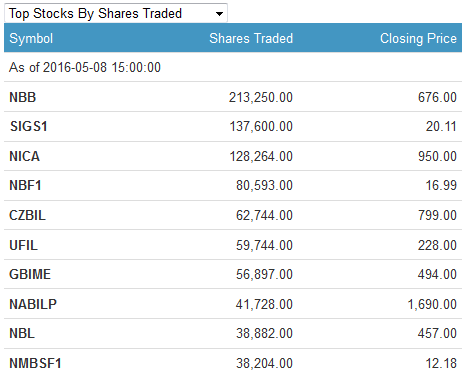Select the NBL stock symbol
The image size is (474, 374).
(x=22, y=333)
